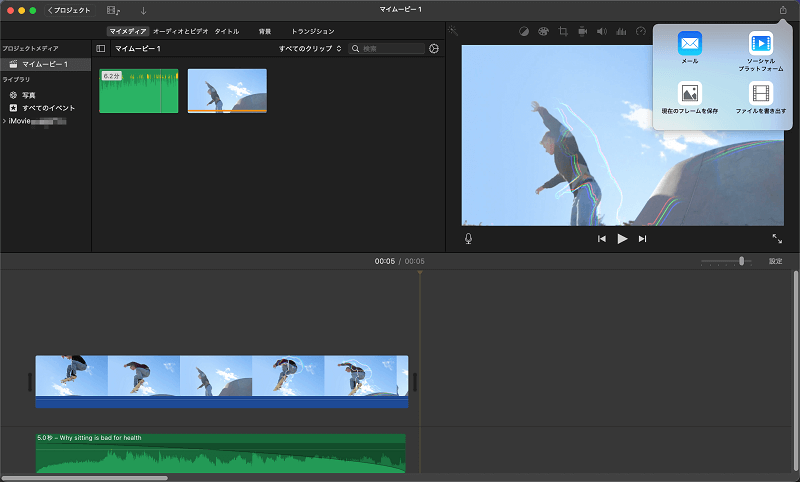This screenshot has width=800, height=482.
Task: Open the color balance tool
Action: [x=523, y=31]
